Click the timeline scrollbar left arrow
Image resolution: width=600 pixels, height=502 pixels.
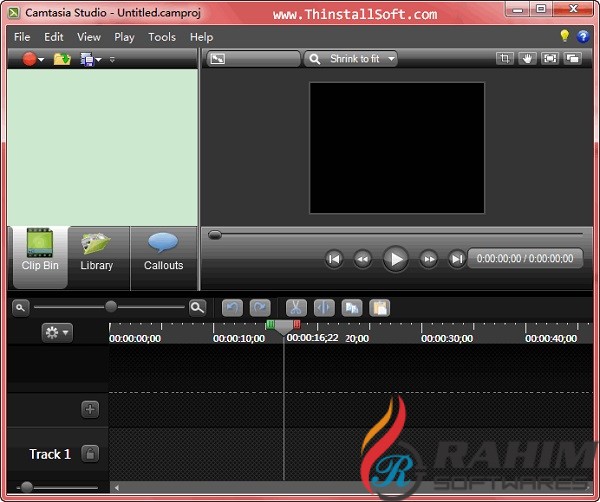click(x=116, y=488)
